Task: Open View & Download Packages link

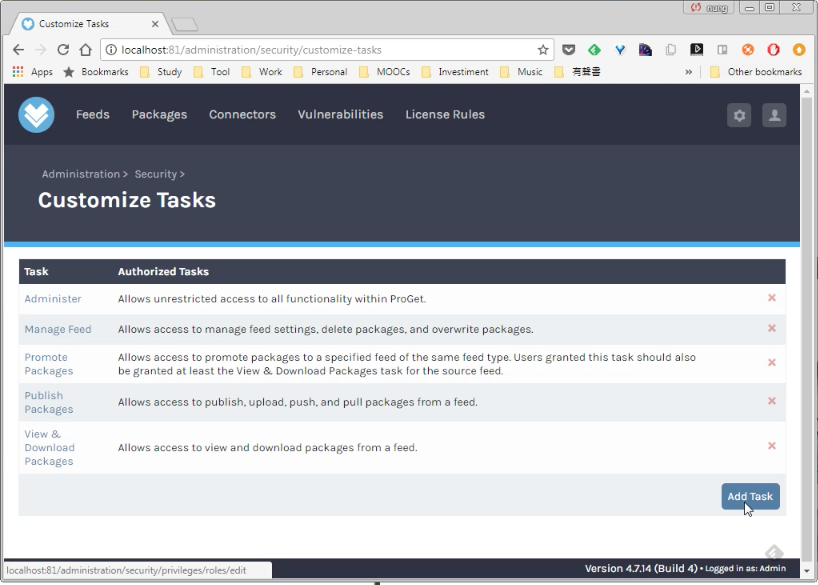Action: (x=50, y=448)
